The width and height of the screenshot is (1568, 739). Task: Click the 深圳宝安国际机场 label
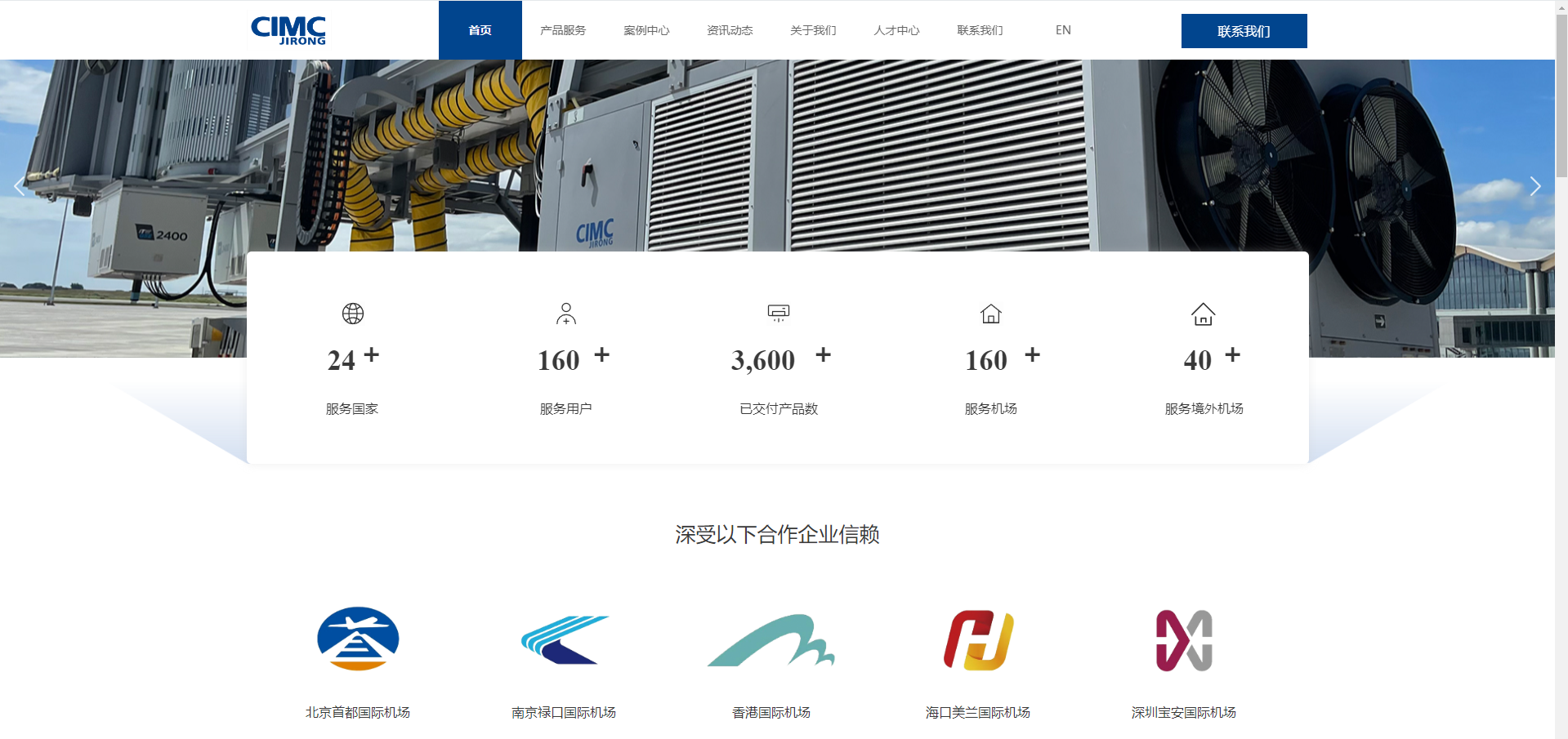(x=1184, y=713)
